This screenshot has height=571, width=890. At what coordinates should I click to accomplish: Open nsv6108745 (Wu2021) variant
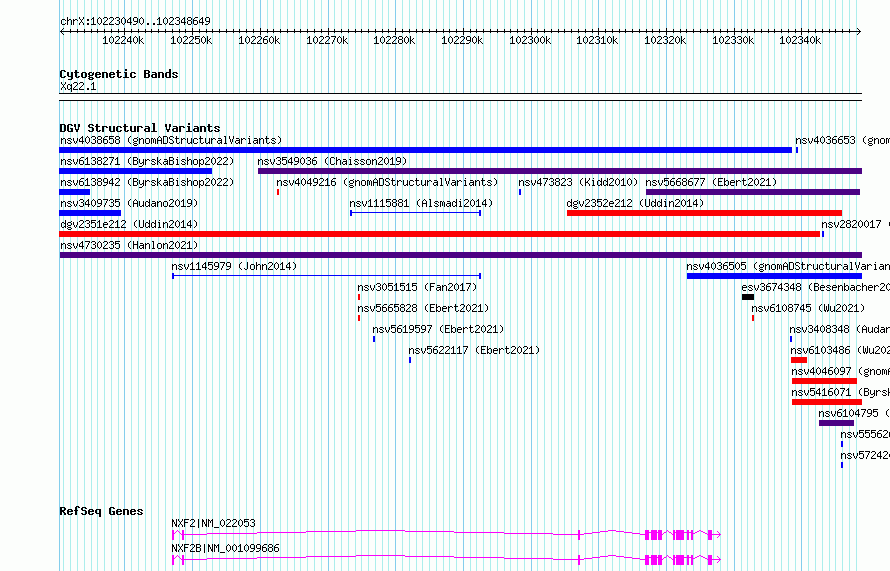tap(808, 308)
